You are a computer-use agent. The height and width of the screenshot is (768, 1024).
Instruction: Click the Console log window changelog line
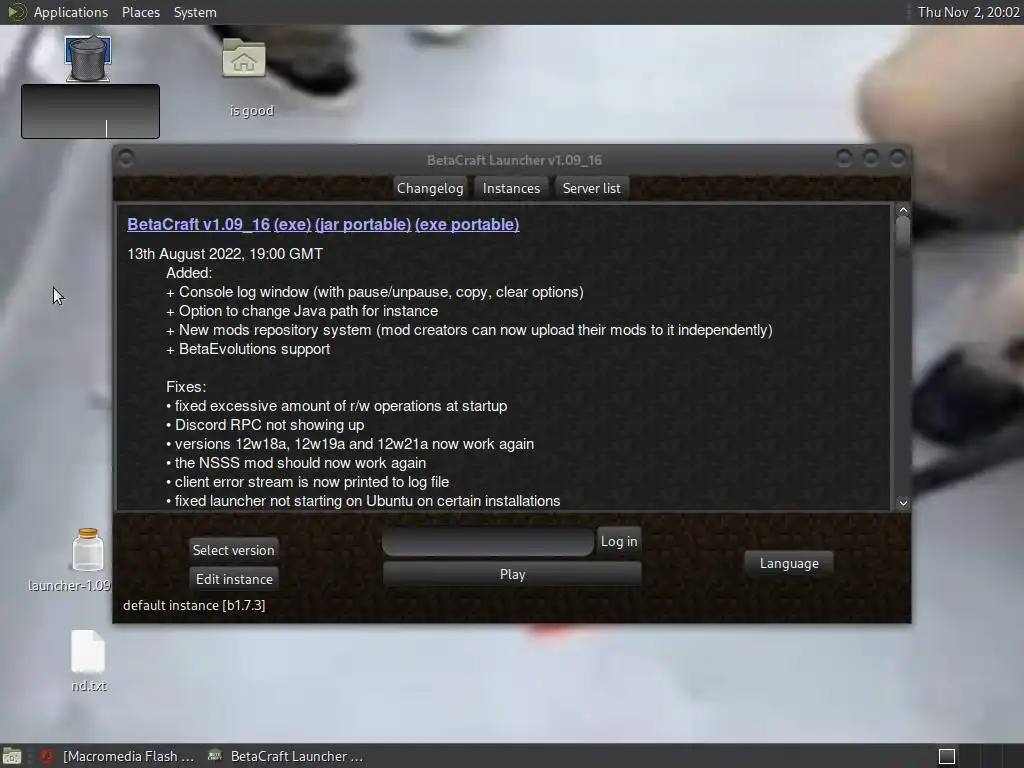[375, 293]
